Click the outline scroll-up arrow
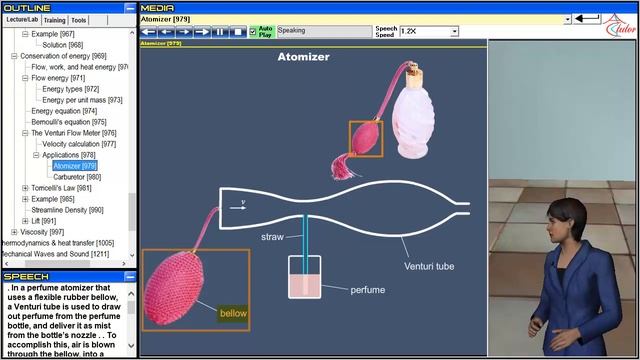The width and height of the screenshot is (640, 360). point(132,33)
